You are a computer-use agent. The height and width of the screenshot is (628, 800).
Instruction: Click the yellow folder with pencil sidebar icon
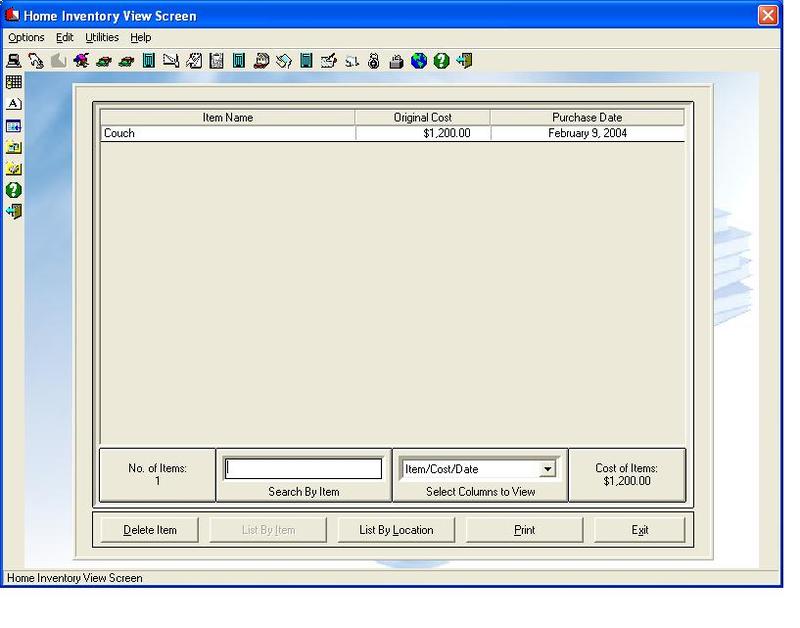coord(14,168)
